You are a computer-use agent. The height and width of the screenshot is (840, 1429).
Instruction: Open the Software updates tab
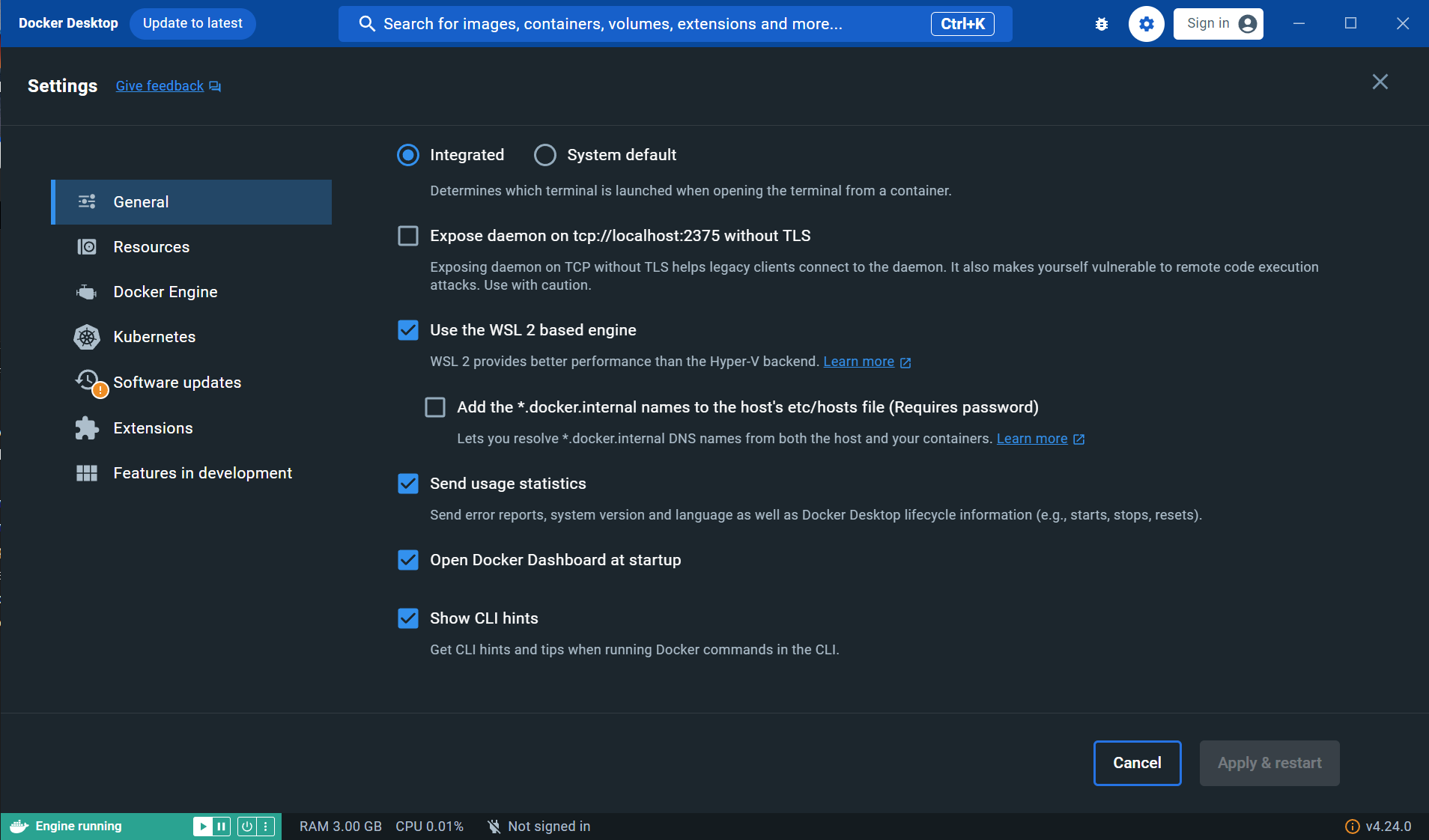191,383
